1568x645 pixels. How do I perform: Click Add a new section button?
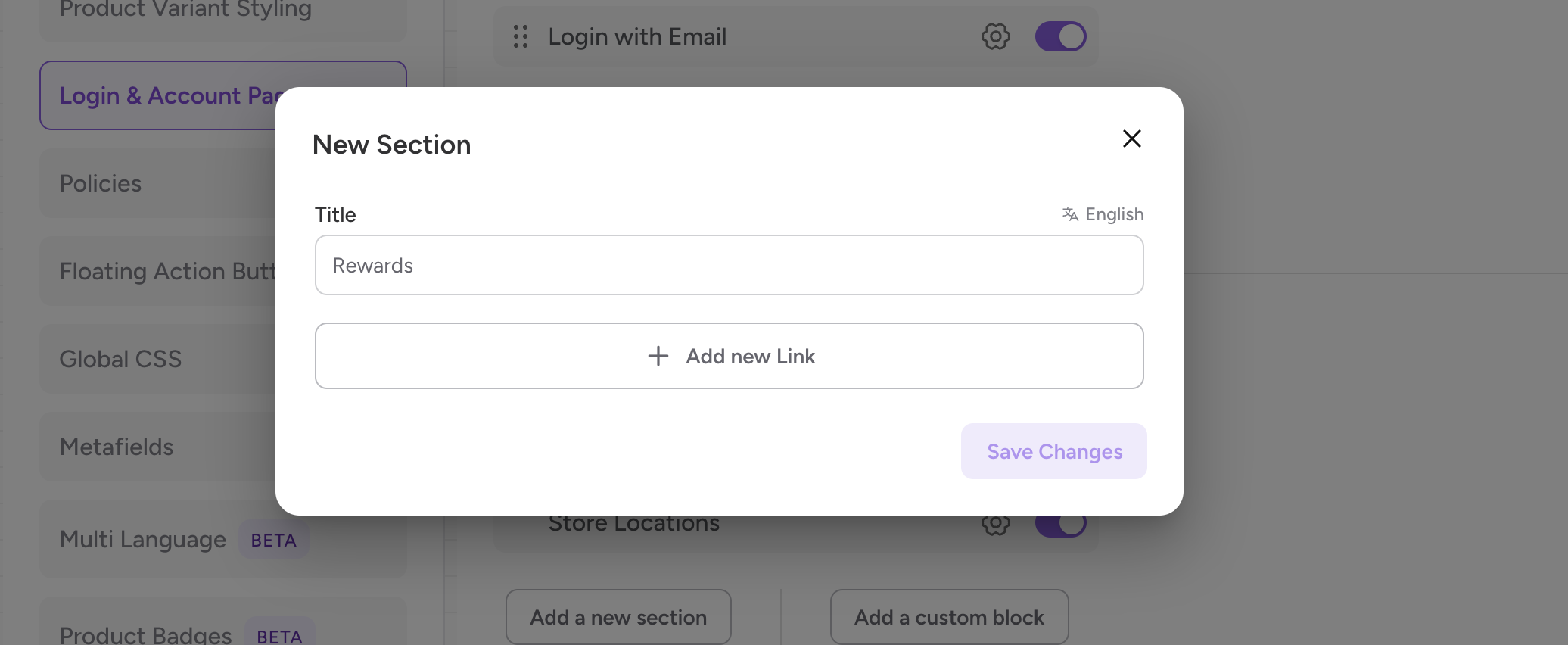click(x=618, y=617)
